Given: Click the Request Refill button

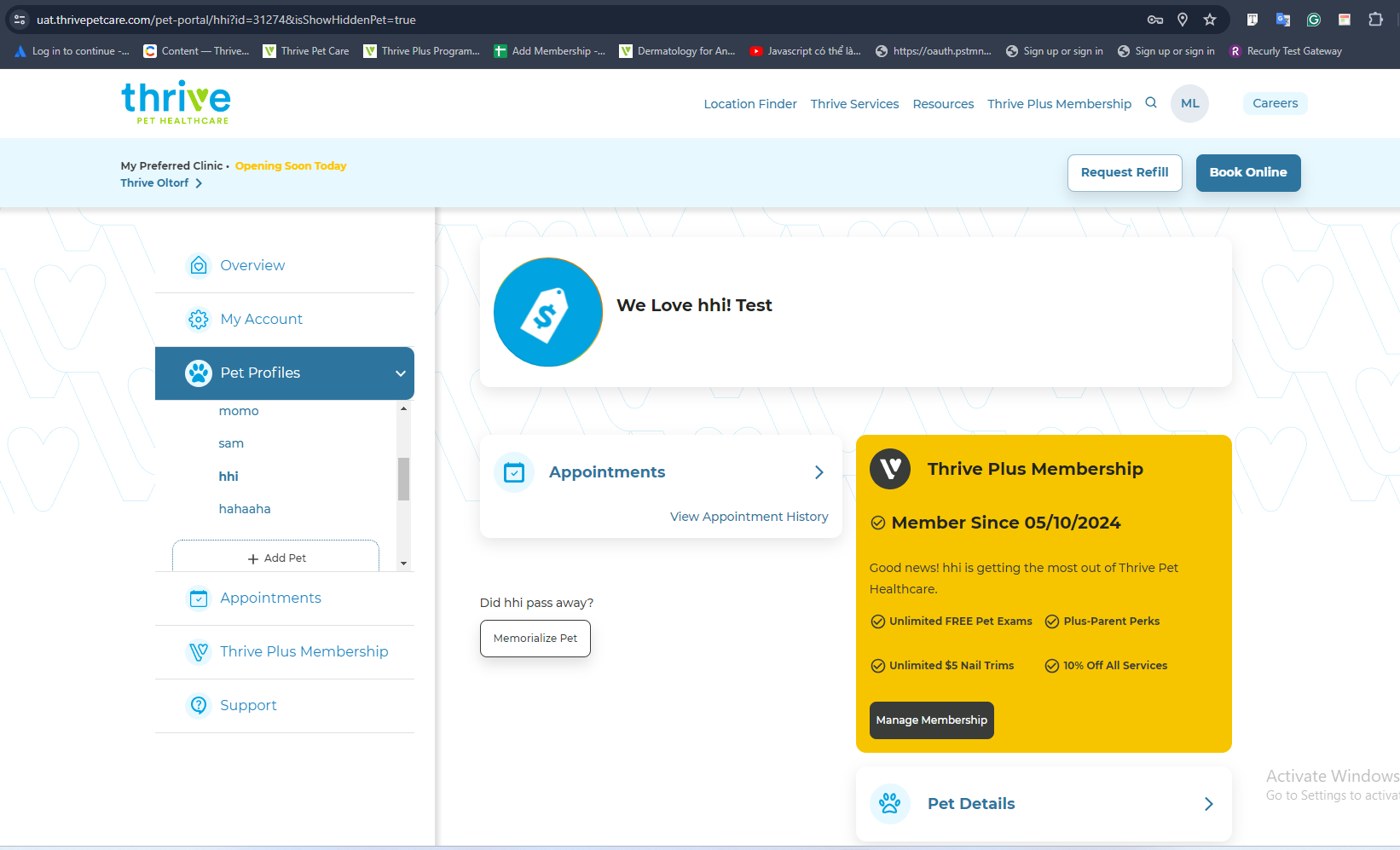Looking at the screenshot, I should [x=1125, y=173].
